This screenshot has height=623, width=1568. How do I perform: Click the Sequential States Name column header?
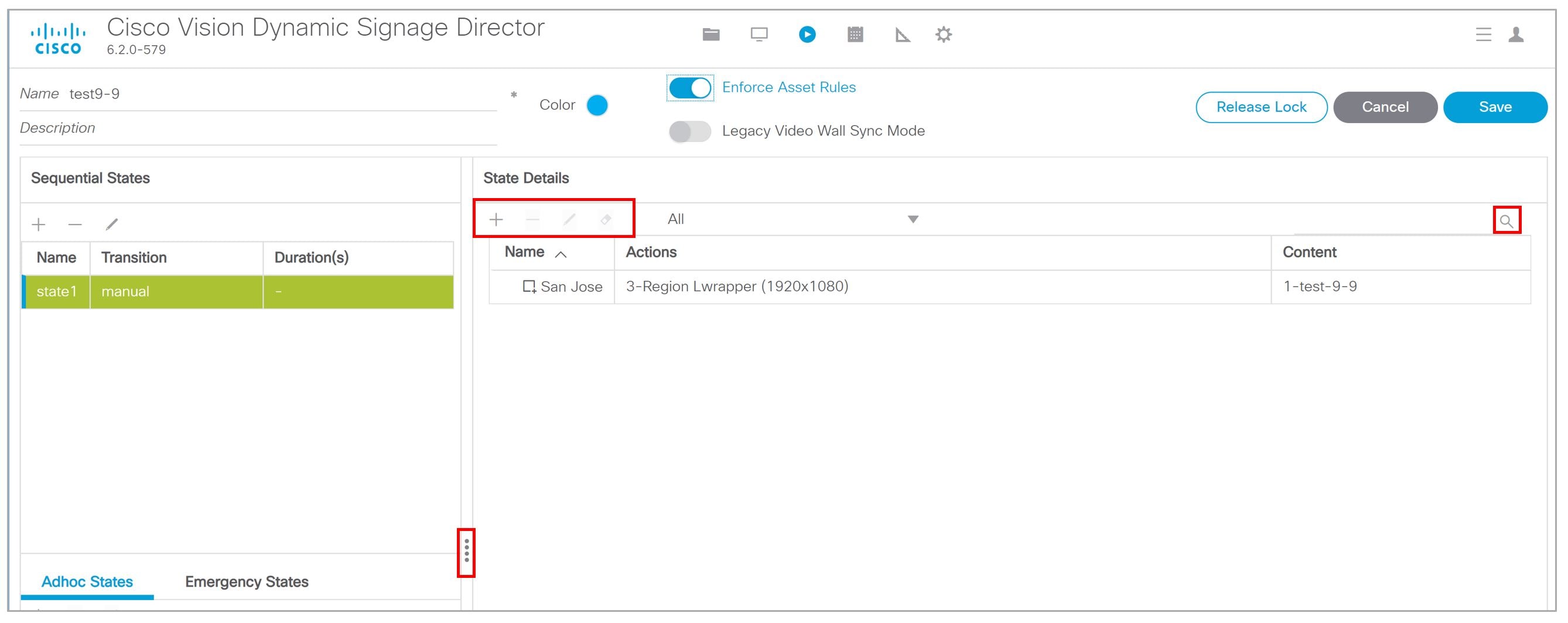point(56,258)
